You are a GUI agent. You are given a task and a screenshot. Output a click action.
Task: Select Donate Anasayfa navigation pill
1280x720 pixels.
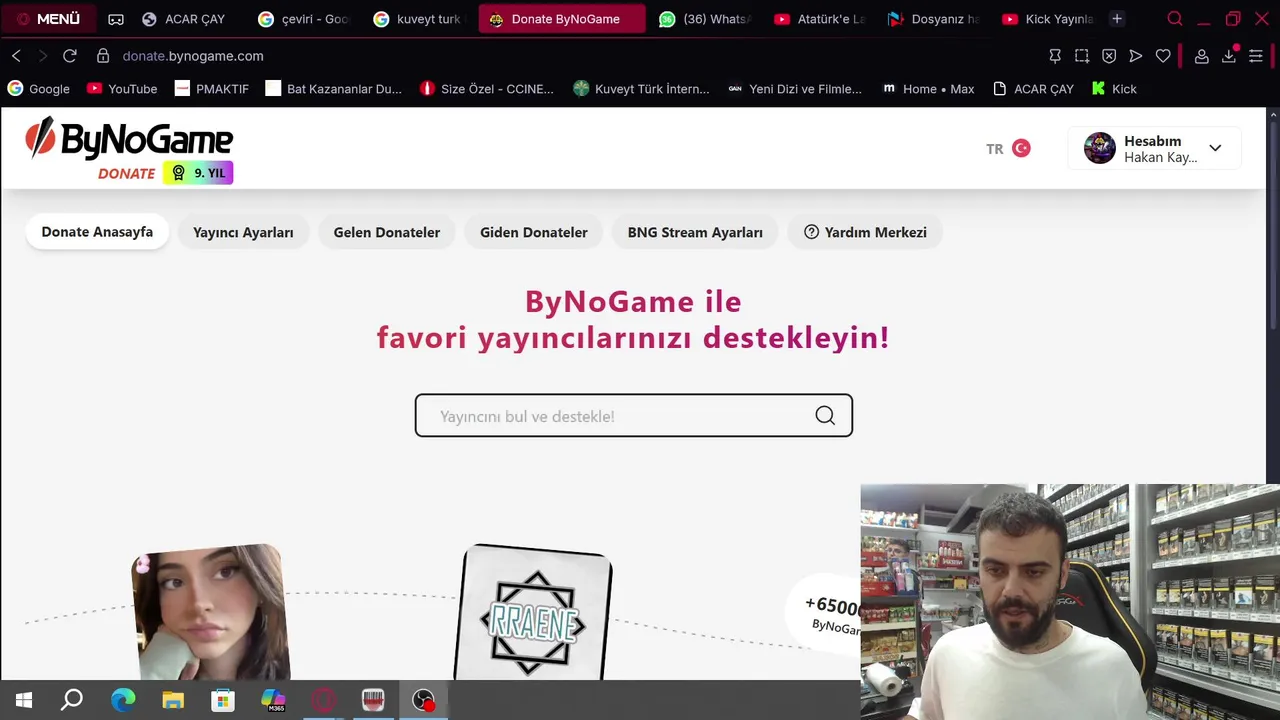tap(97, 232)
